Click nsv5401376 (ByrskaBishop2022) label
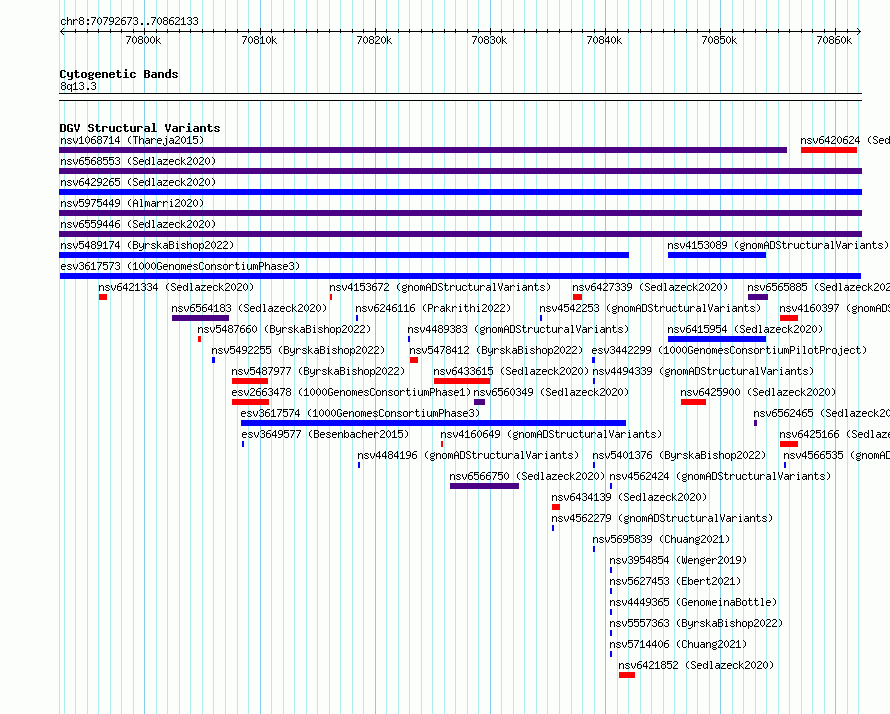 [x=679, y=455]
